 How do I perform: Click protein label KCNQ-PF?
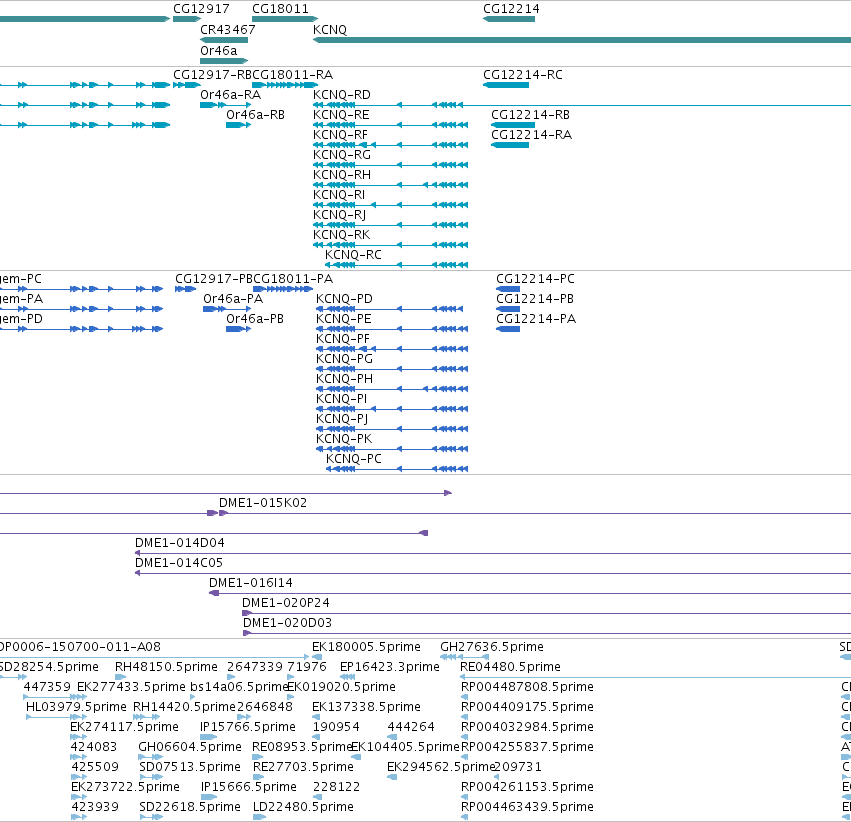point(343,339)
